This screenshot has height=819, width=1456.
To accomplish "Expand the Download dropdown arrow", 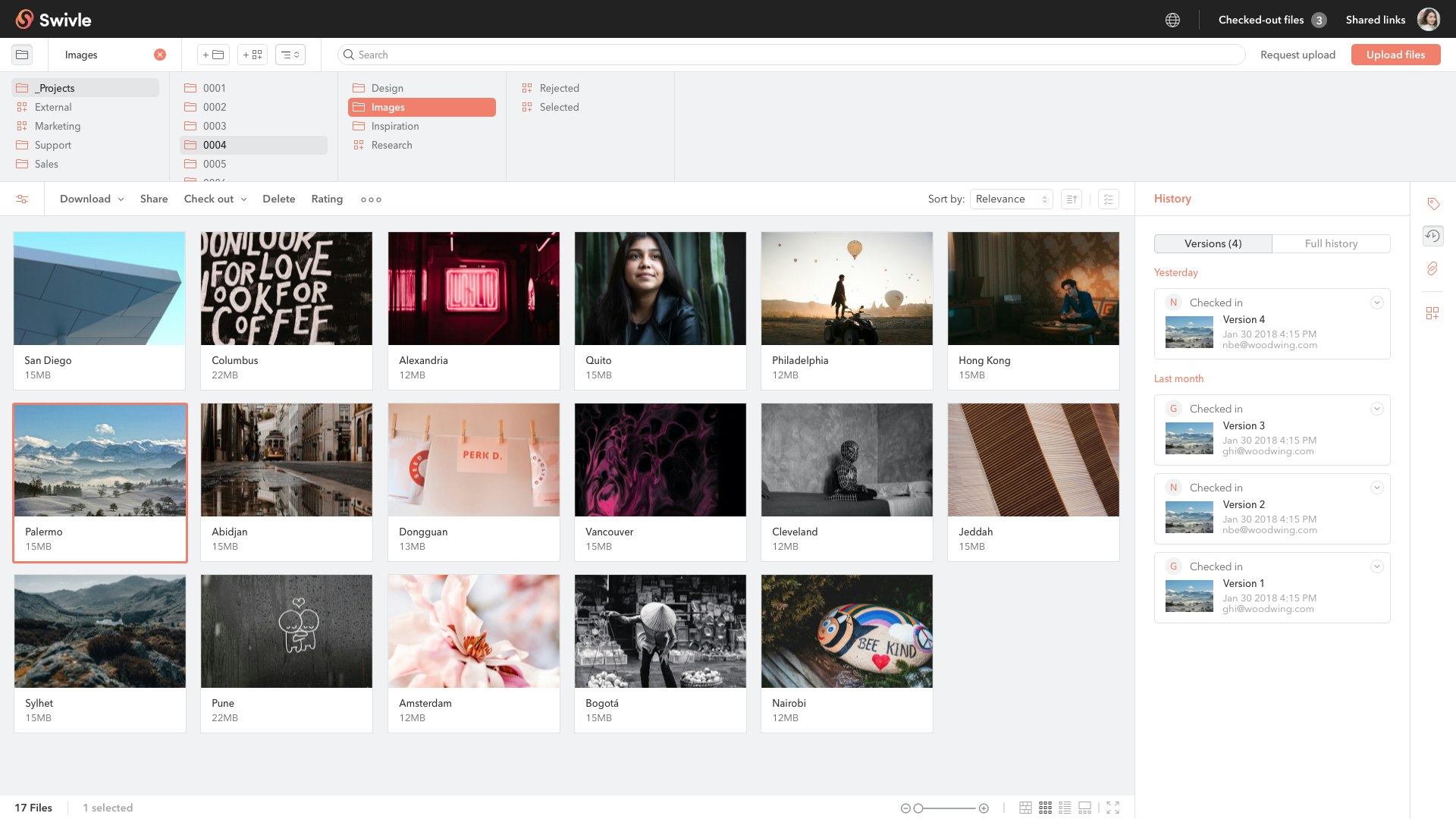I will 121,199.
